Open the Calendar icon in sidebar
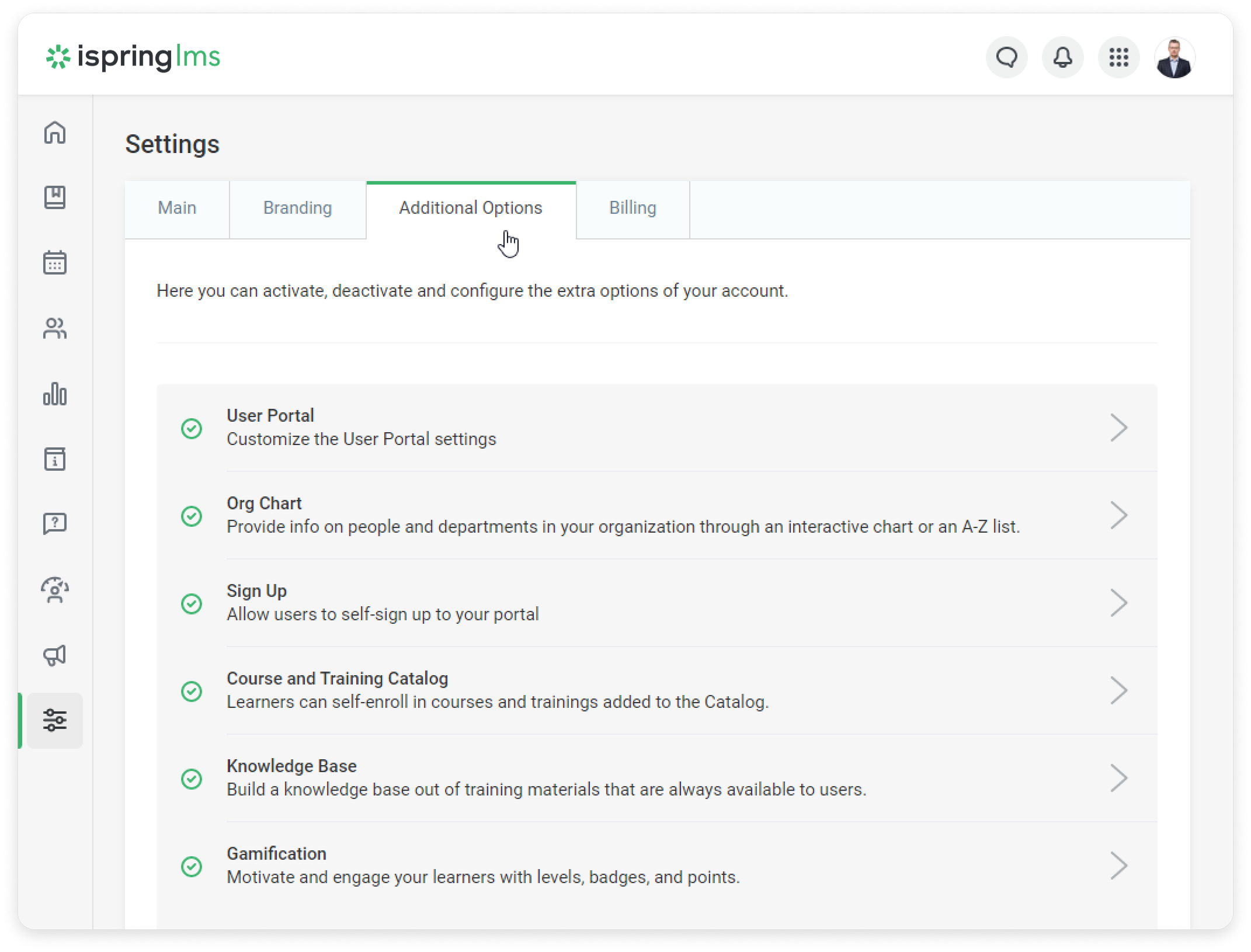Screen dimensions: 1251x952 [x=55, y=262]
